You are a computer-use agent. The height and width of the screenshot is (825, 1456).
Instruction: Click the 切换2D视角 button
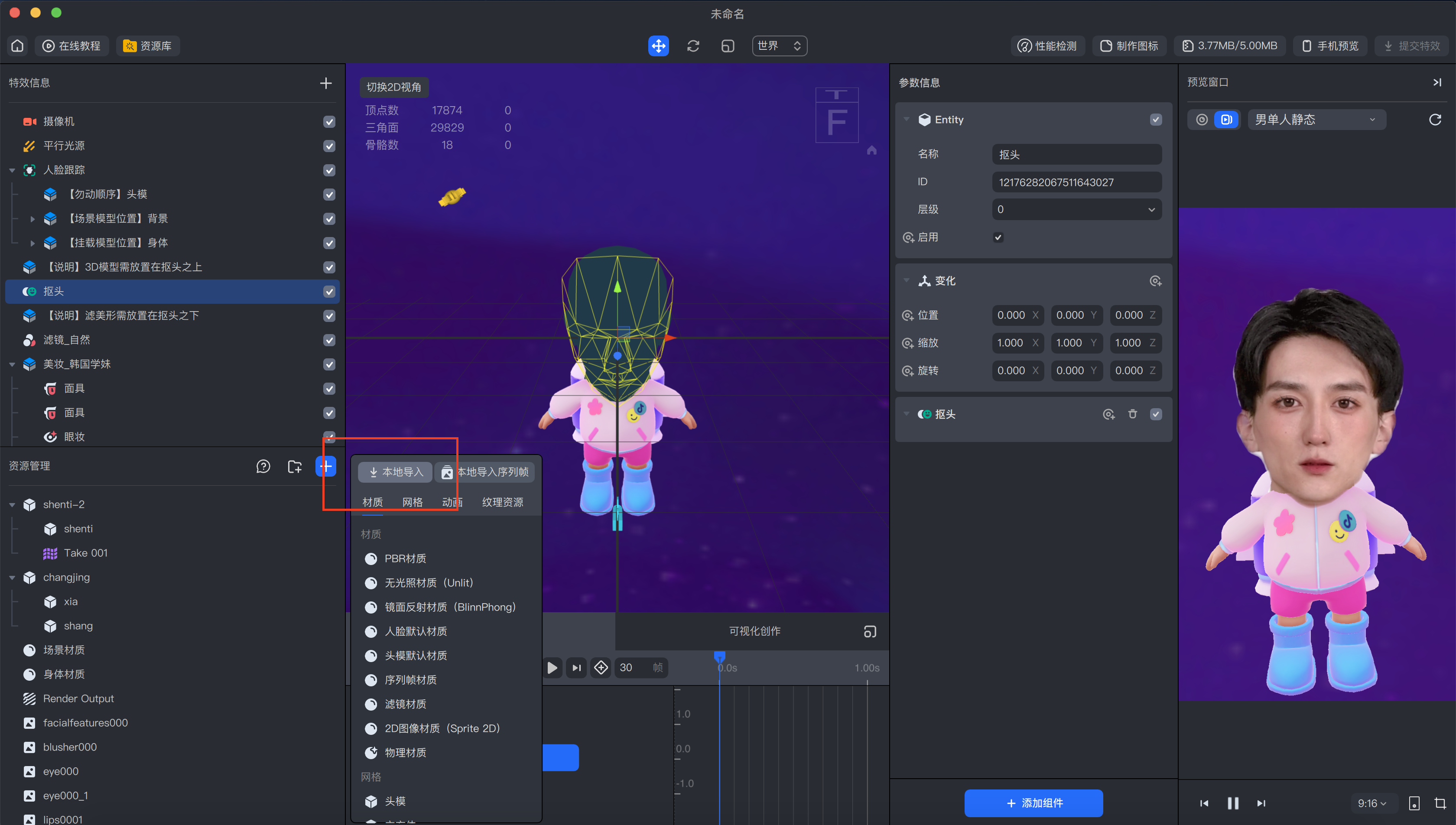[394, 87]
